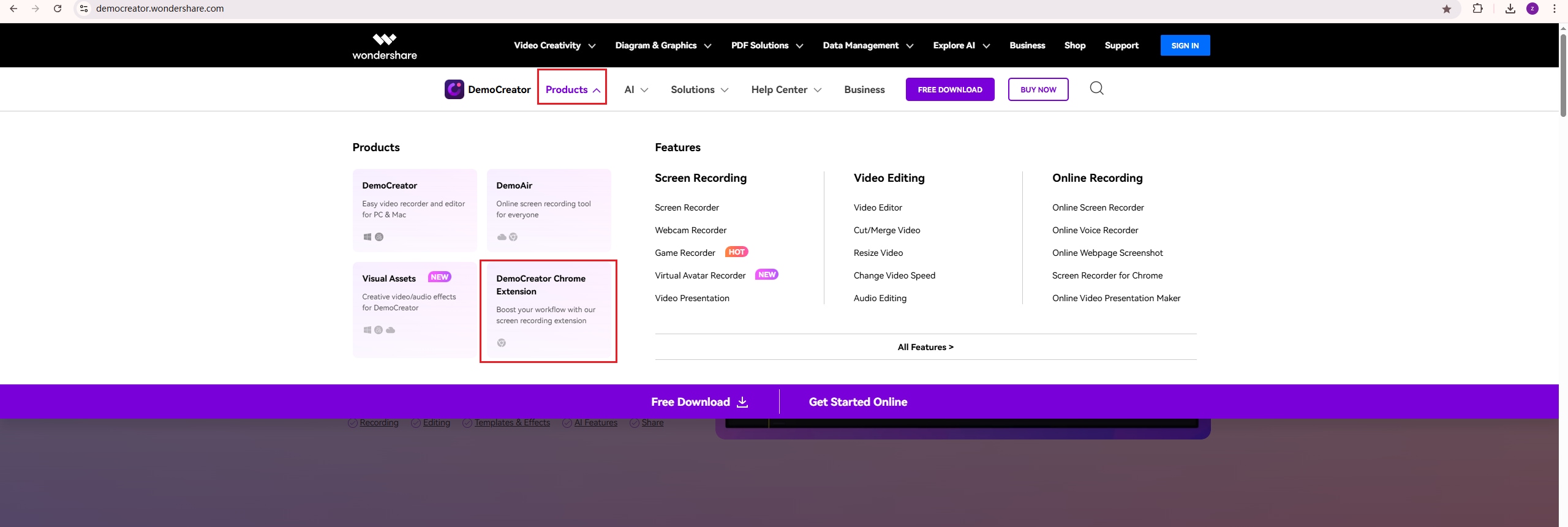Screen dimensions: 1568x527
Task: Click the BUY NOW button
Action: 1038,89
